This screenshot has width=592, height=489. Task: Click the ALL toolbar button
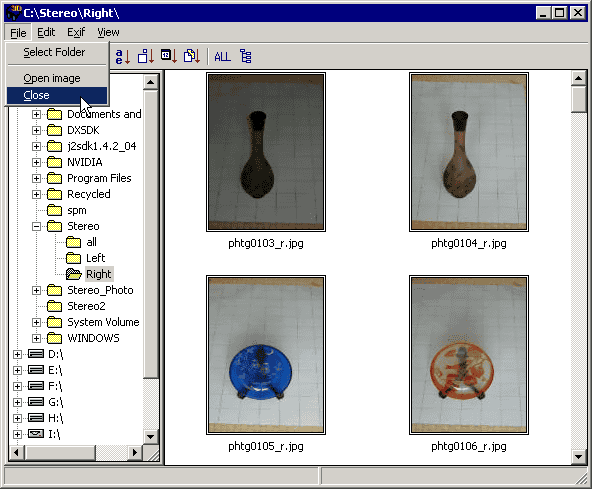pos(222,57)
